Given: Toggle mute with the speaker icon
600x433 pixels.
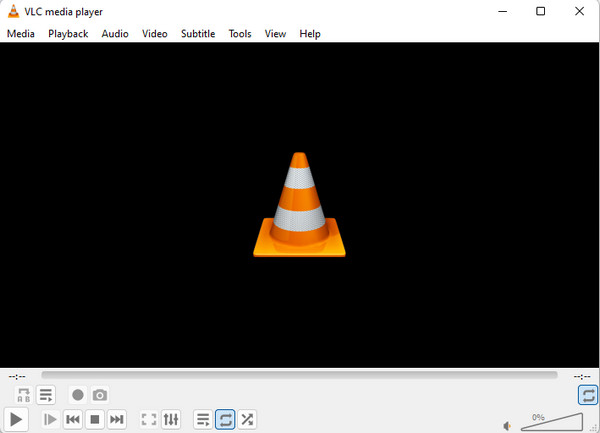Looking at the screenshot, I should pyautogui.click(x=507, y=425).
